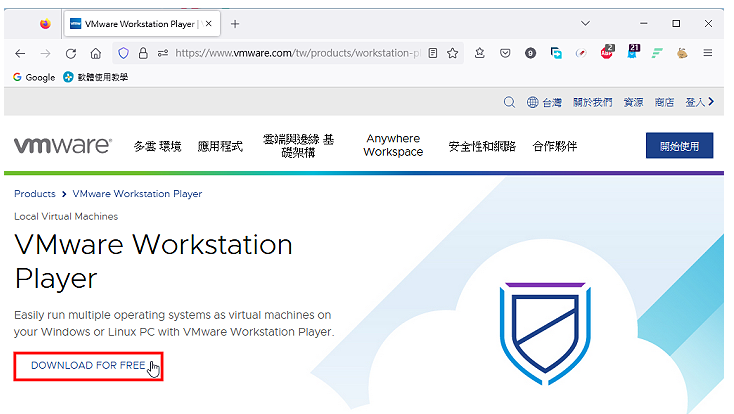734x414 pixels.
Task: Open the red extension with badge 2
Action: [607, 52]
